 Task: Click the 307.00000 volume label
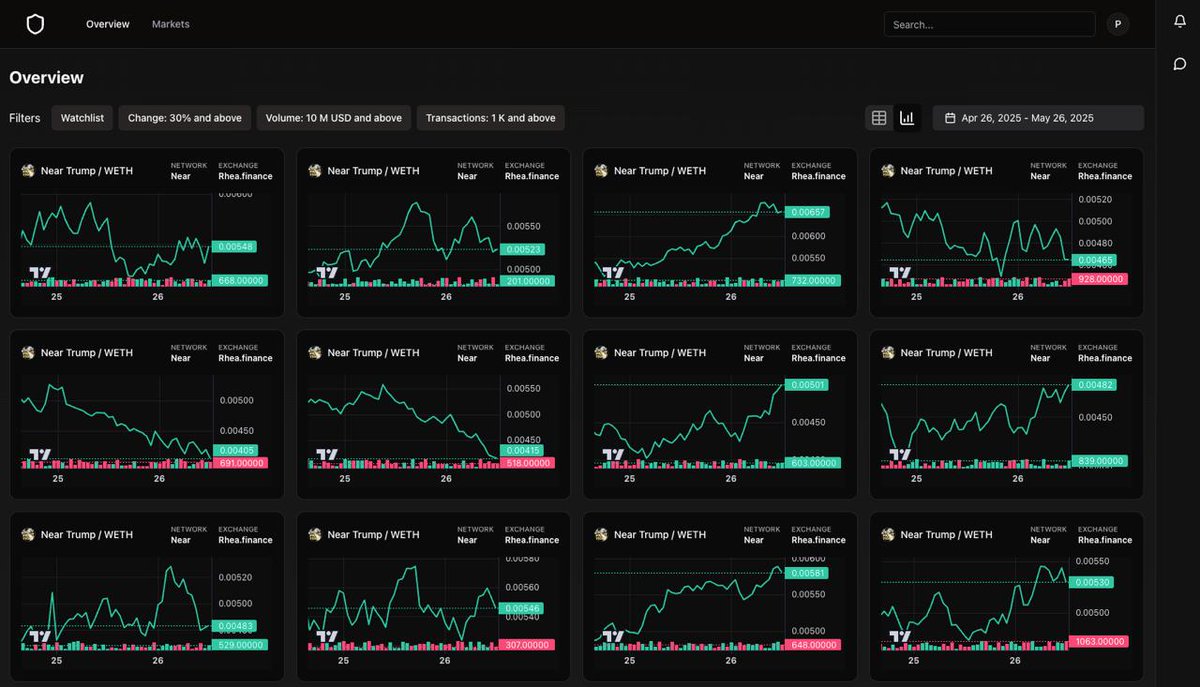[528, 645]
